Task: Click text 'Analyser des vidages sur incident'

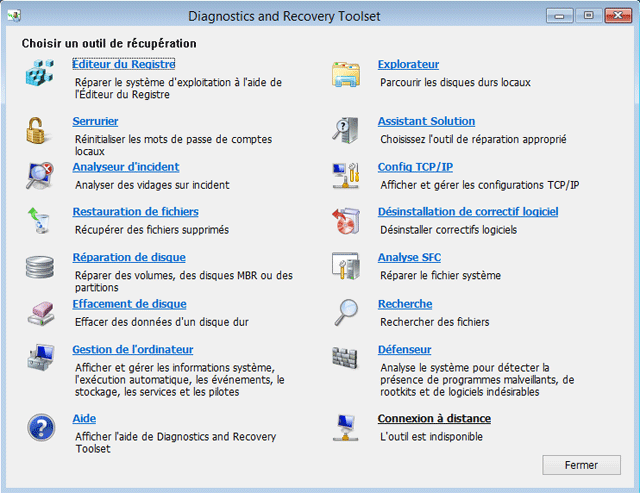Action: 152,185
